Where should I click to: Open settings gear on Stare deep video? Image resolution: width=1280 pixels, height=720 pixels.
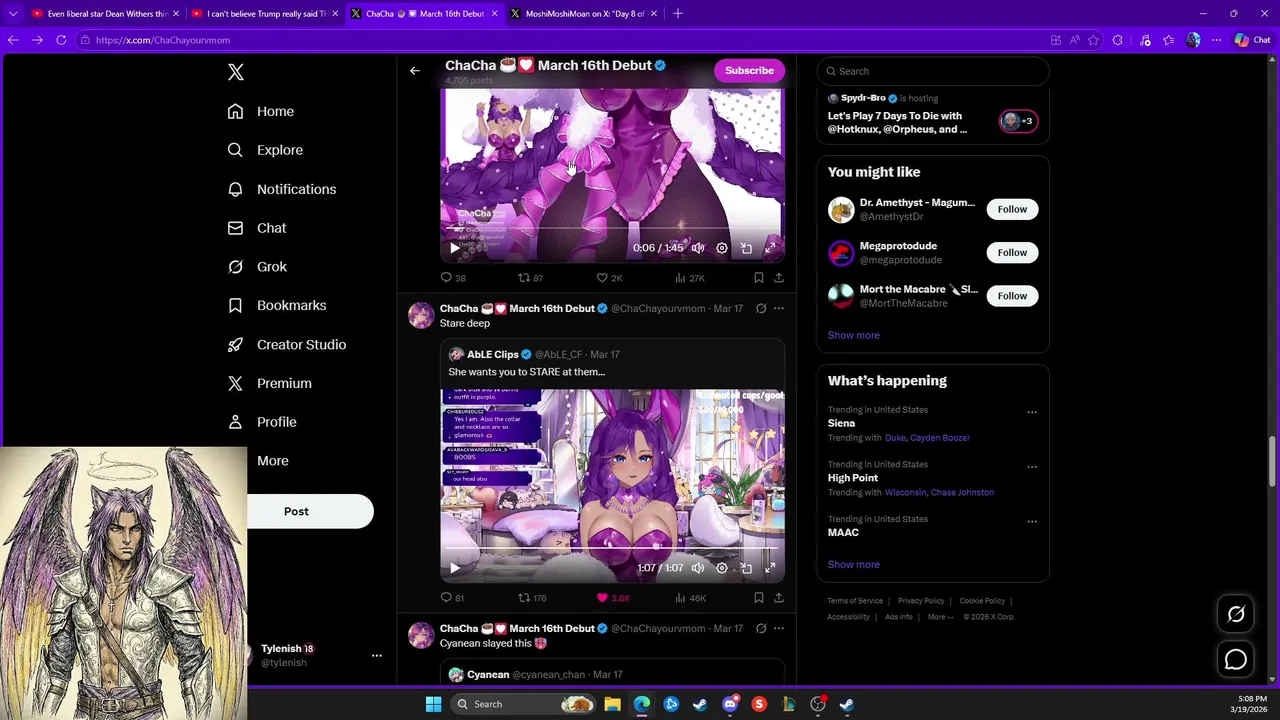point(722,568)
